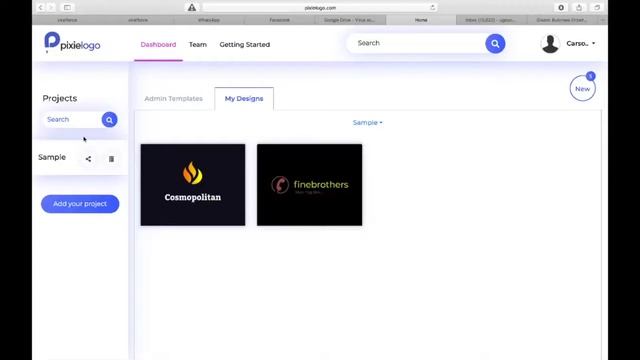640x360 pixels.
Task: Open the Cosmopolitan design thumbnail
Action: point(193,184)
